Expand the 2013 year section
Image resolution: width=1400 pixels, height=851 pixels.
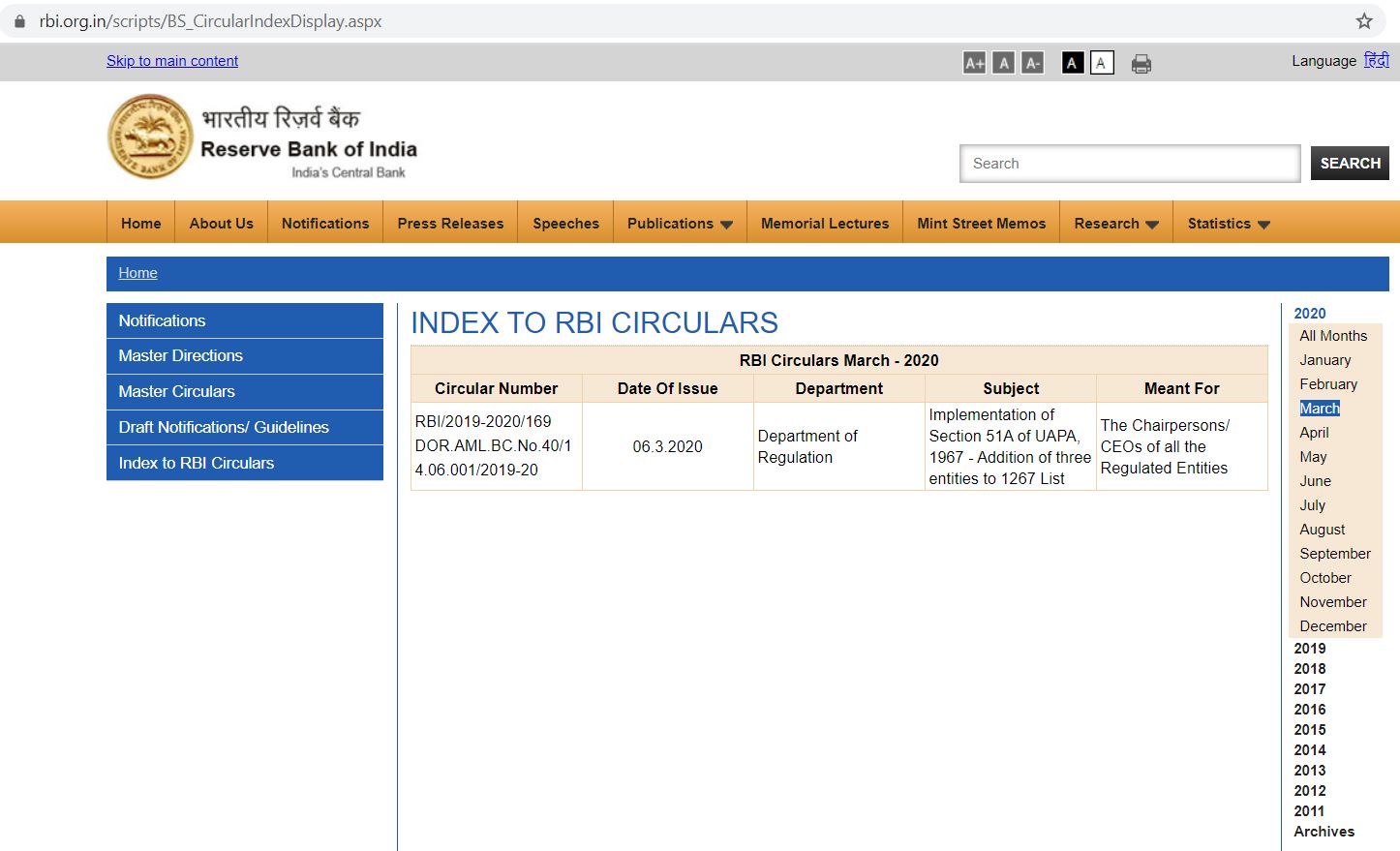[x=1310, y=771]
